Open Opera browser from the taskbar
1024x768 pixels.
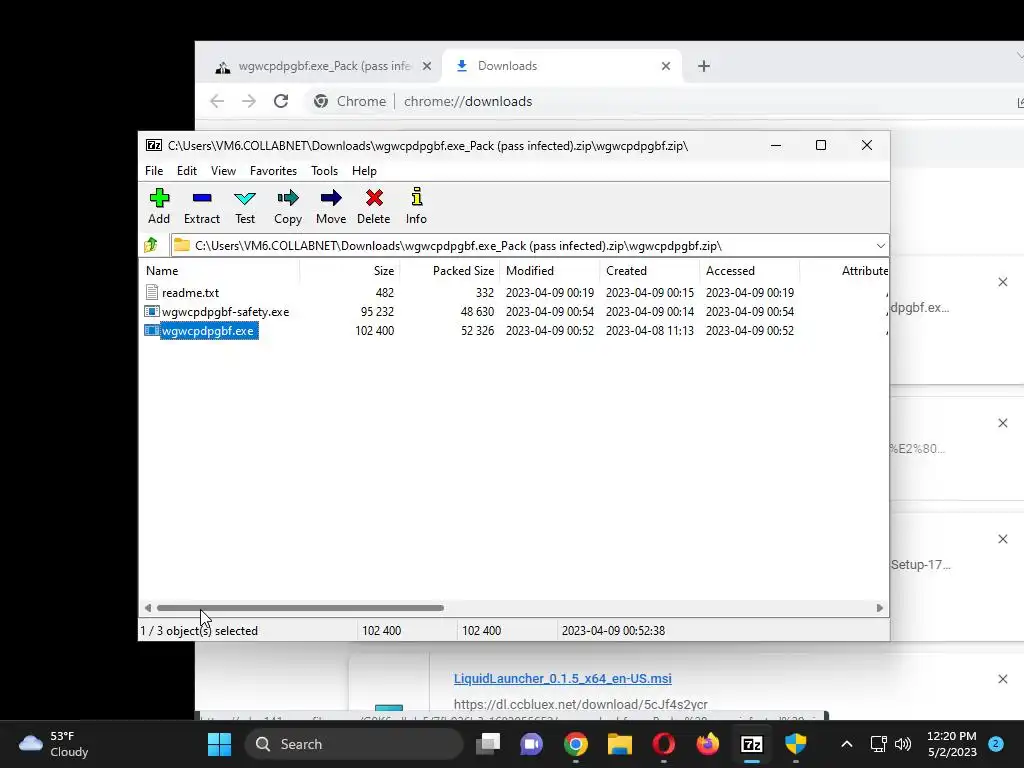pos(664,744)
